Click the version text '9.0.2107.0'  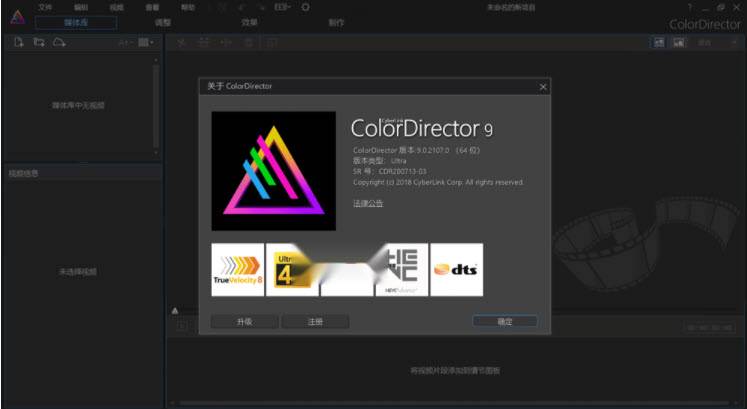(x=433, y=150)
